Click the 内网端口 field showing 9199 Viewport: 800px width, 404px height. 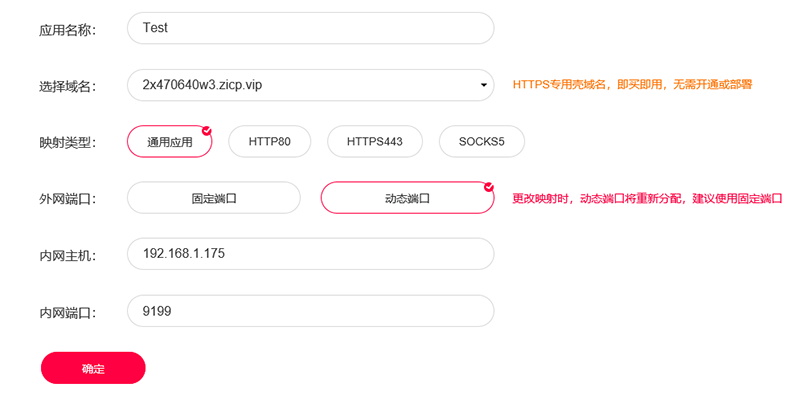point(310,311)
